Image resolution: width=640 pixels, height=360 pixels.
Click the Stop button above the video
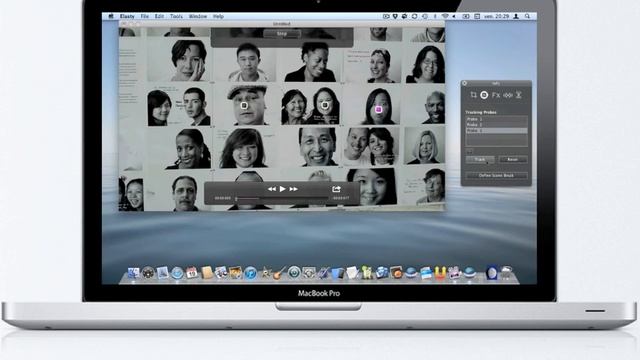tap(282, 34)
